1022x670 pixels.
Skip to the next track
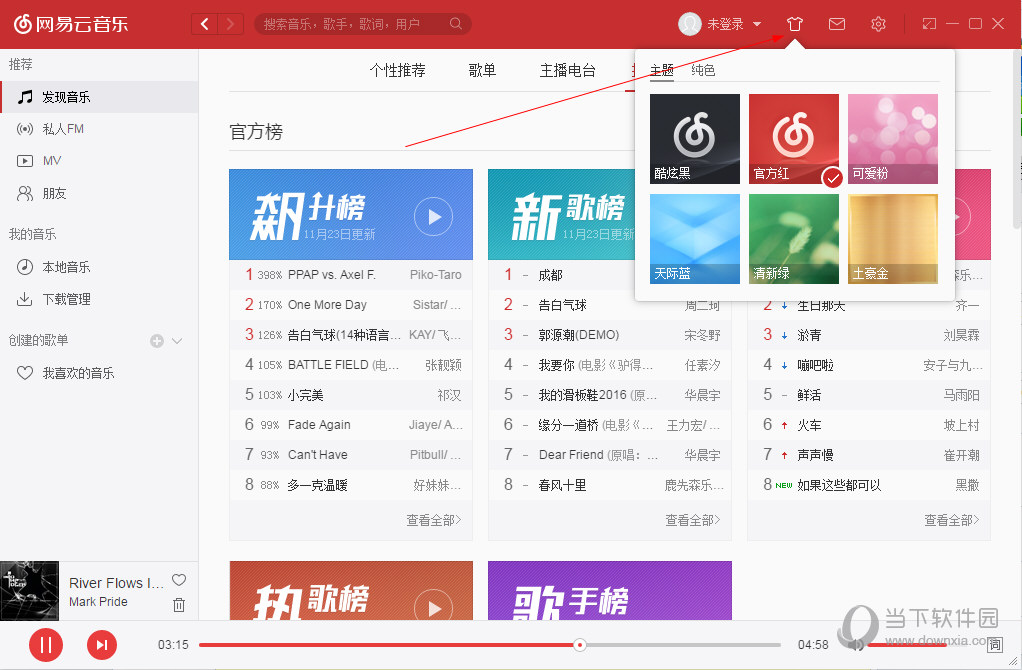(x=102, y=645)
